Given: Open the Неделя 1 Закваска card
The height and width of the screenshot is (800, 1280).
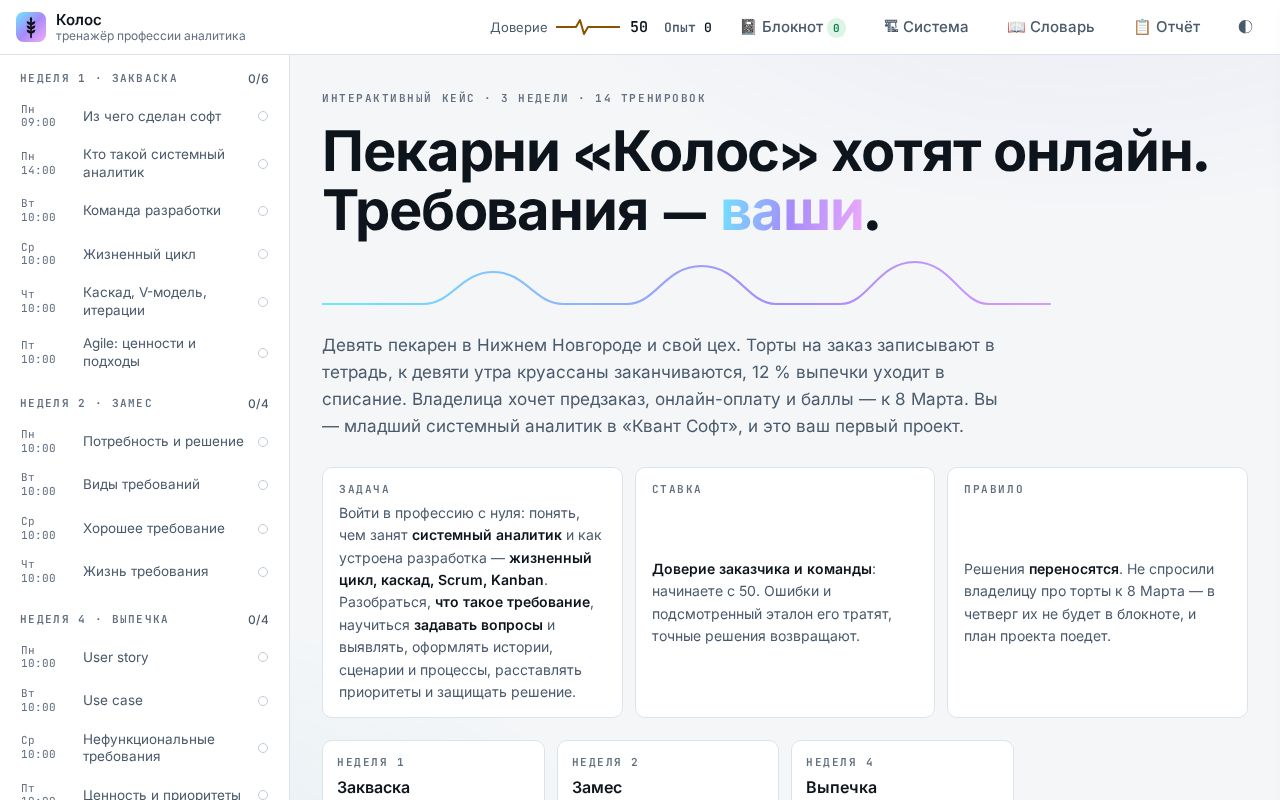Looking at the screenshot, I should click(x=433, y=771).
